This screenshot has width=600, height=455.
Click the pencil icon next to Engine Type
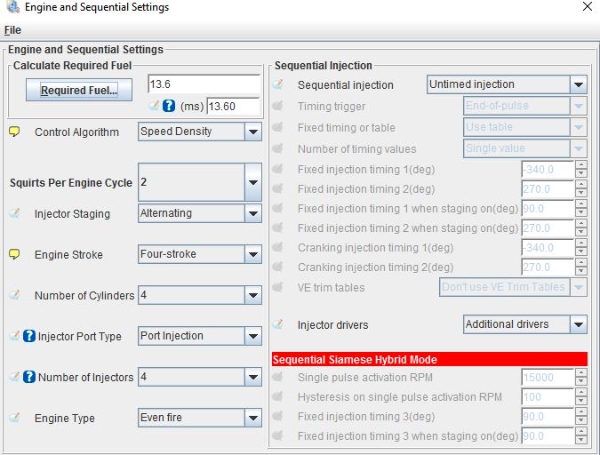[x=15, y=418]
